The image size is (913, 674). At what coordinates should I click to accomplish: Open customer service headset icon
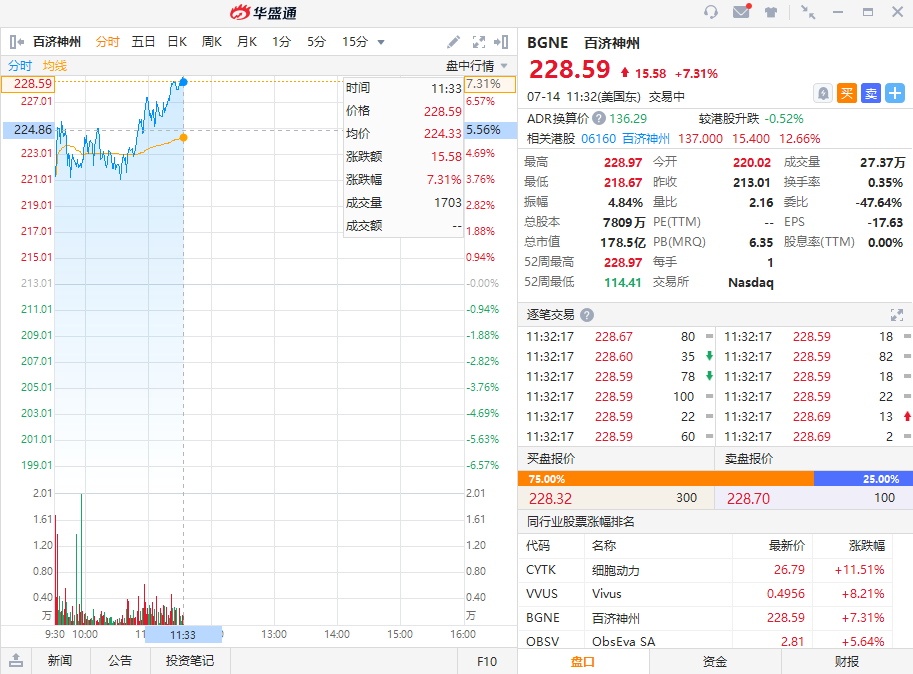(x=710, y=12)
